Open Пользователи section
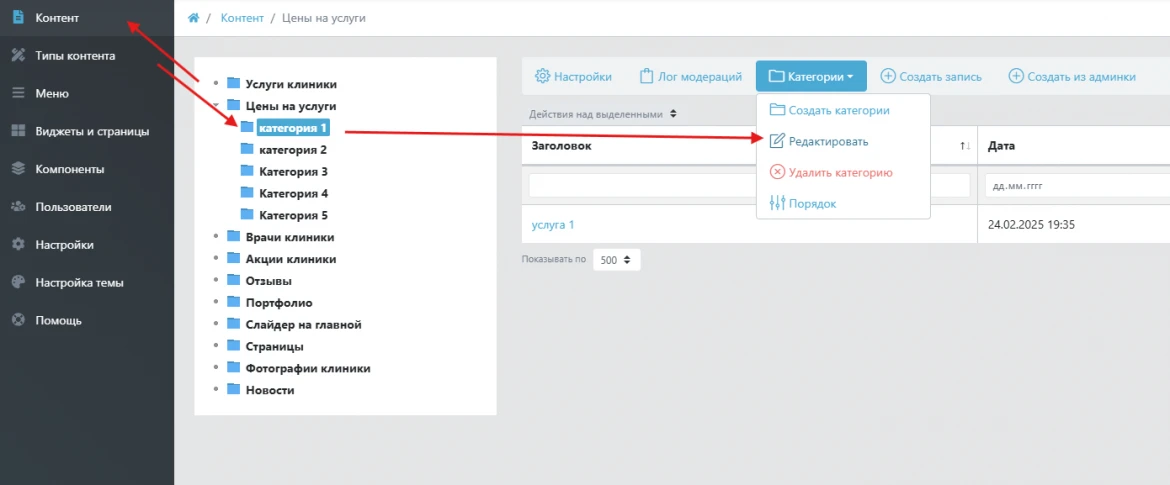This screenshot has width=1170, height=485. (x=73, y=207)
